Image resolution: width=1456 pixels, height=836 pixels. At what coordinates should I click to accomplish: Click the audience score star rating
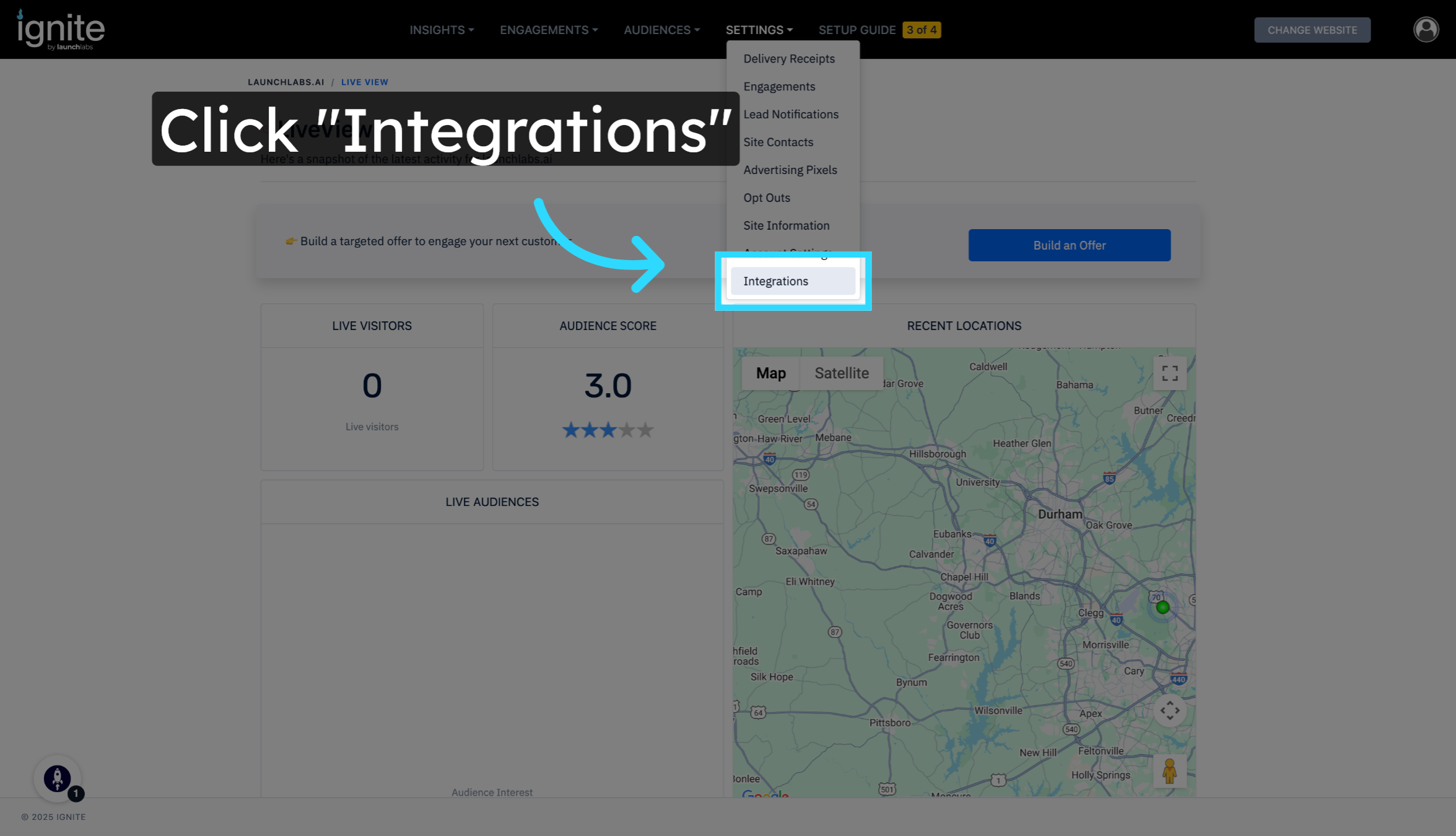[608, 430]
